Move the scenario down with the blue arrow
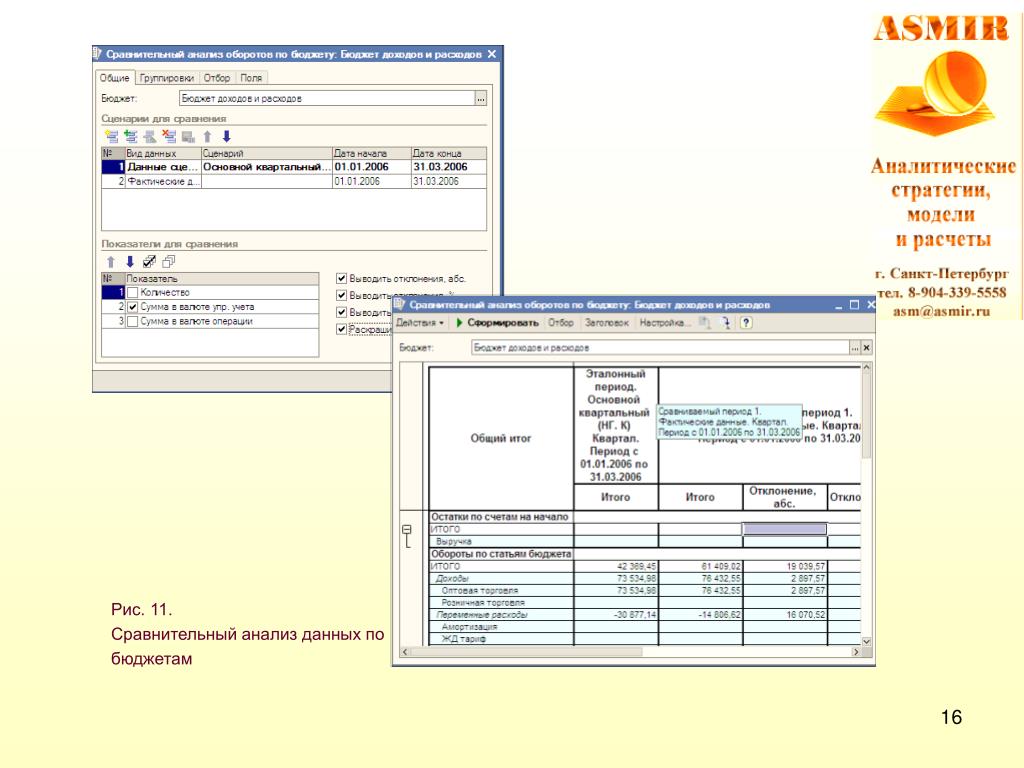This screenshot has height=768, width=1024. click(x=227, y=136)
